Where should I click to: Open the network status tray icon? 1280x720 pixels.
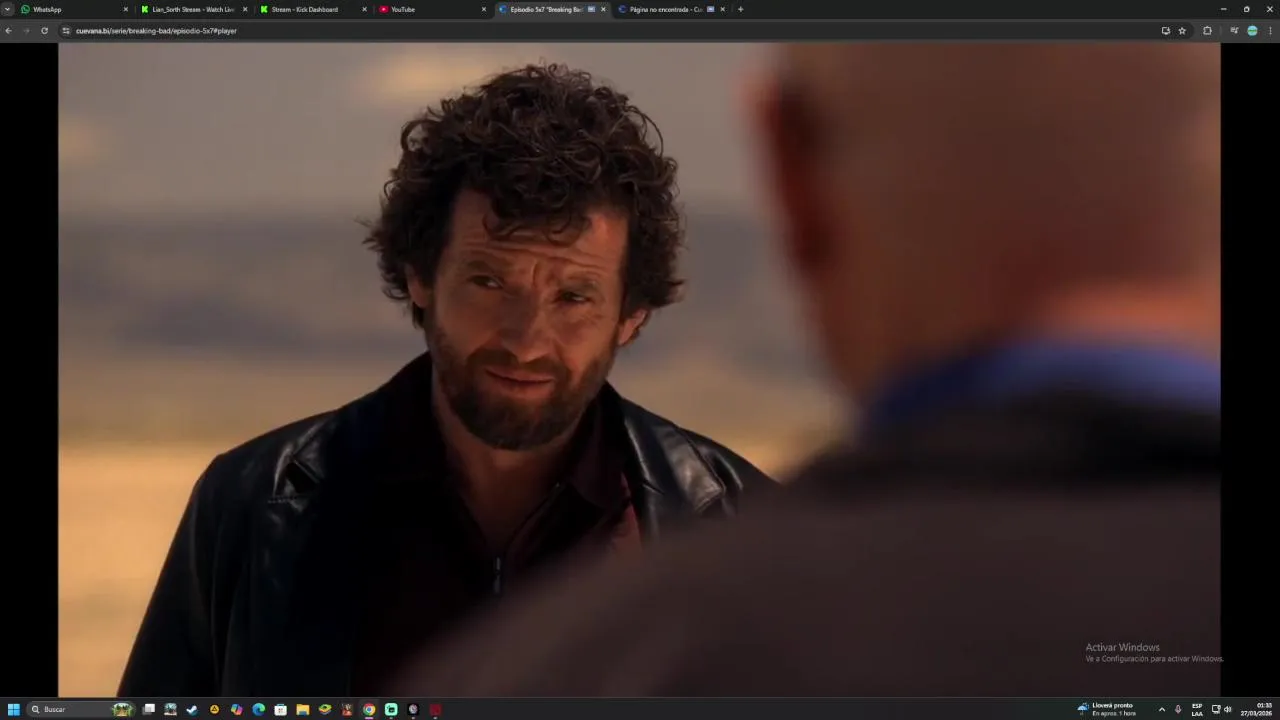point(1216,709)
